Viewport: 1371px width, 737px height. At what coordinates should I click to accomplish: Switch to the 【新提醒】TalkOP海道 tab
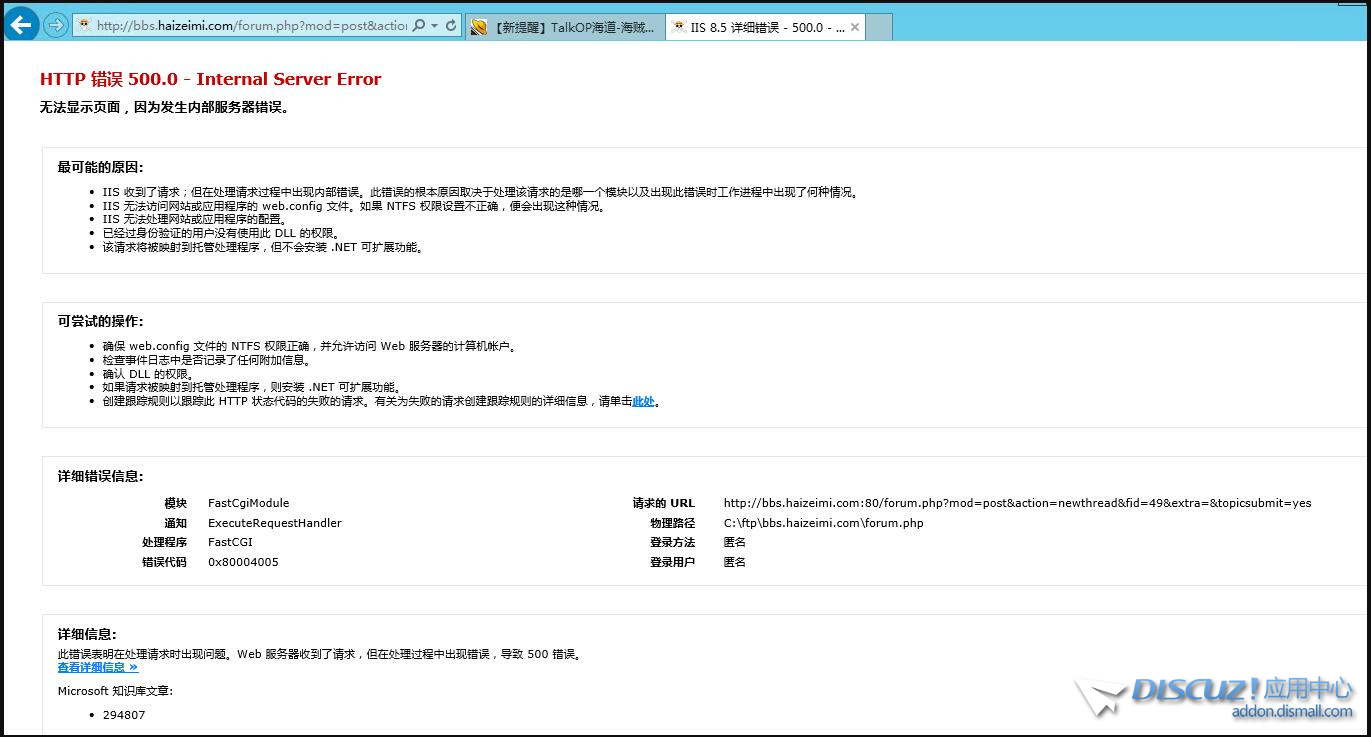click(570, 28)
